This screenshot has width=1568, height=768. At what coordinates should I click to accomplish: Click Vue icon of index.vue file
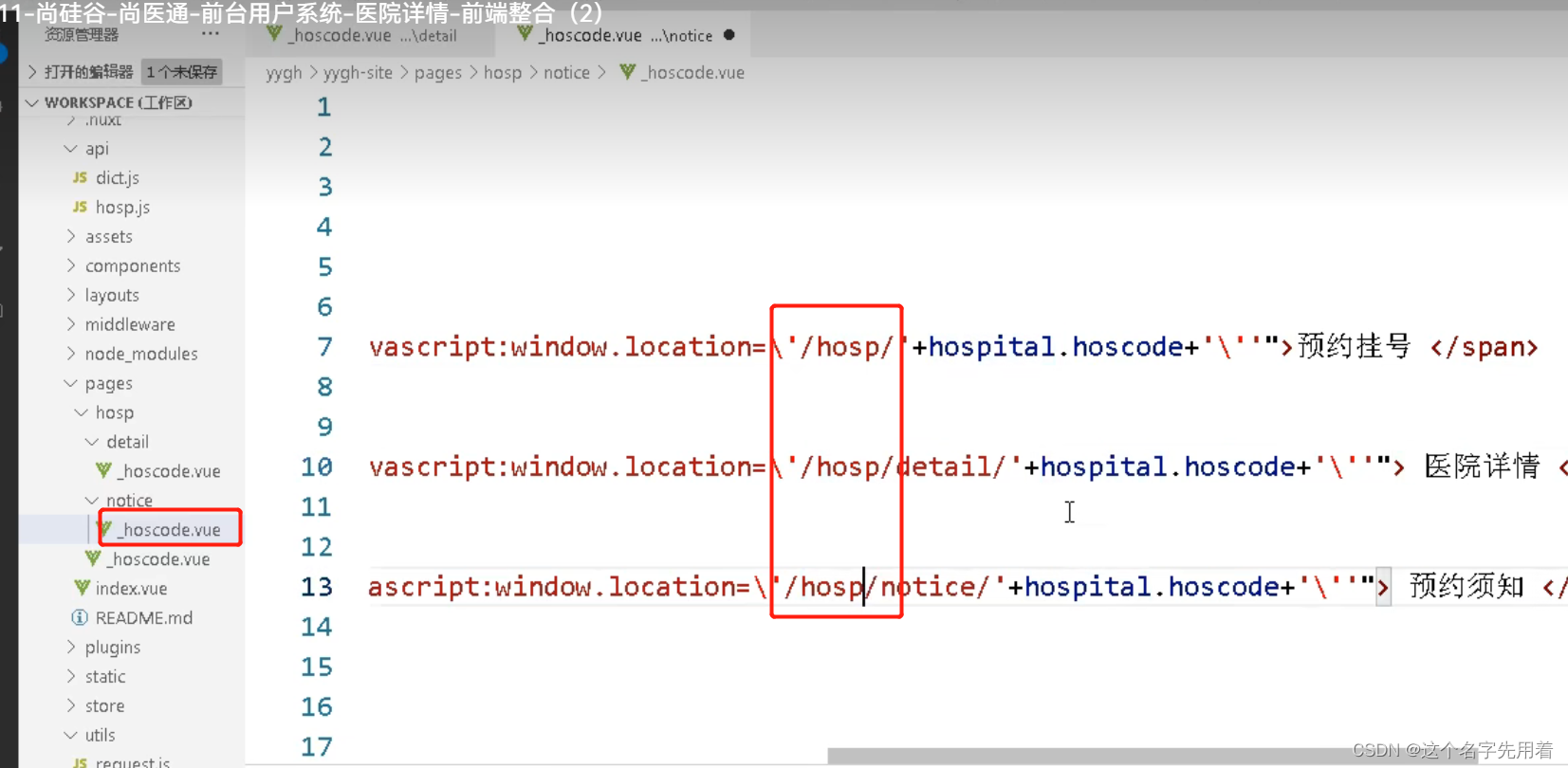pyautogui.click(x=83, y=588)
